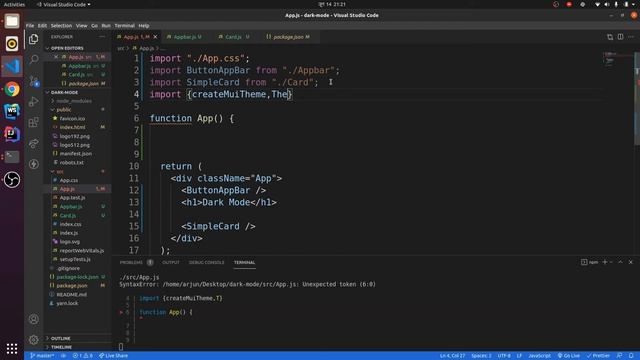Open the Explorer view in activity bar
This screenshot has width=640, height=360.
(34, 39)
